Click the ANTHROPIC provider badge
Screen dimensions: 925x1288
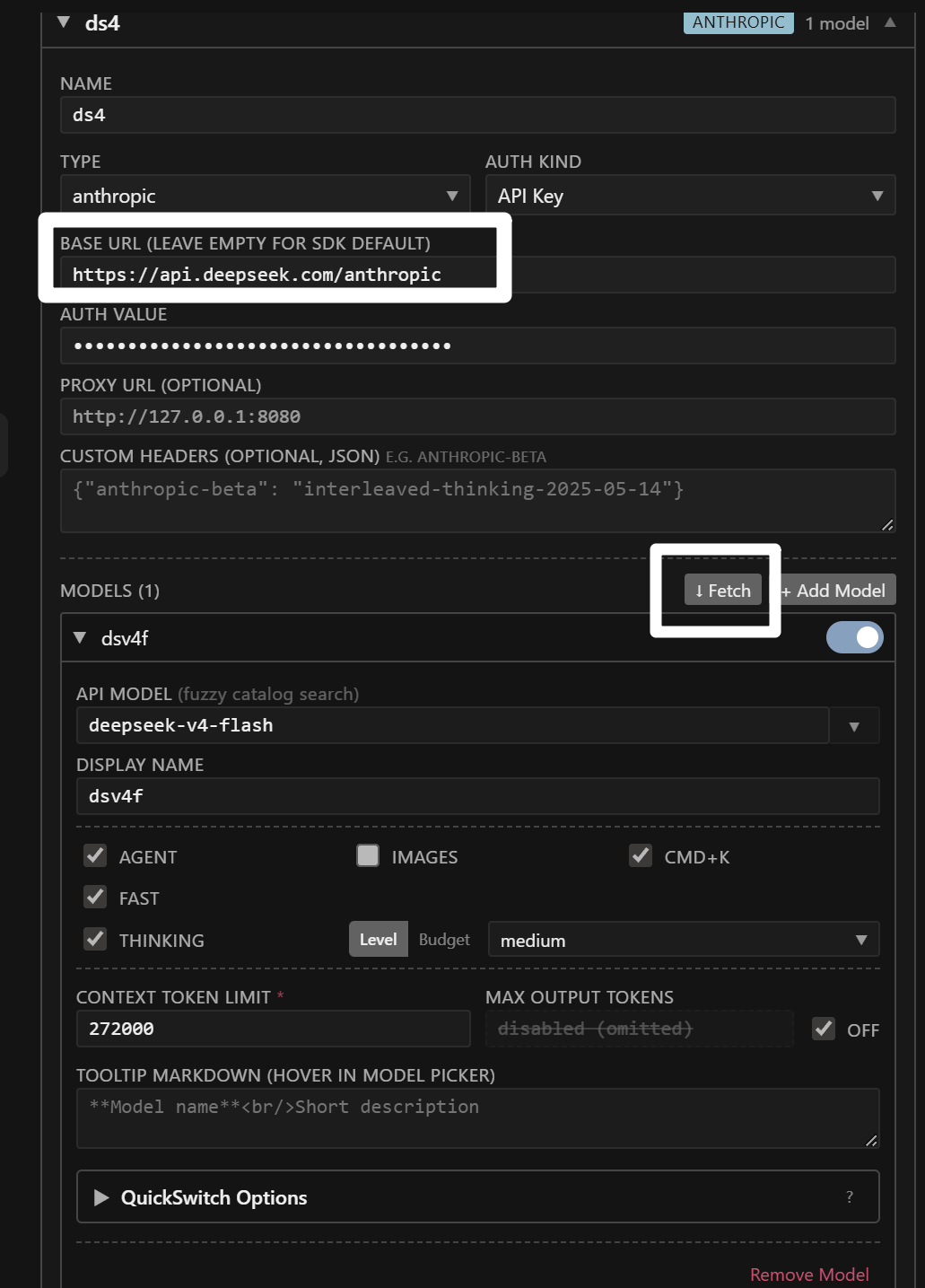click(738, 22)
